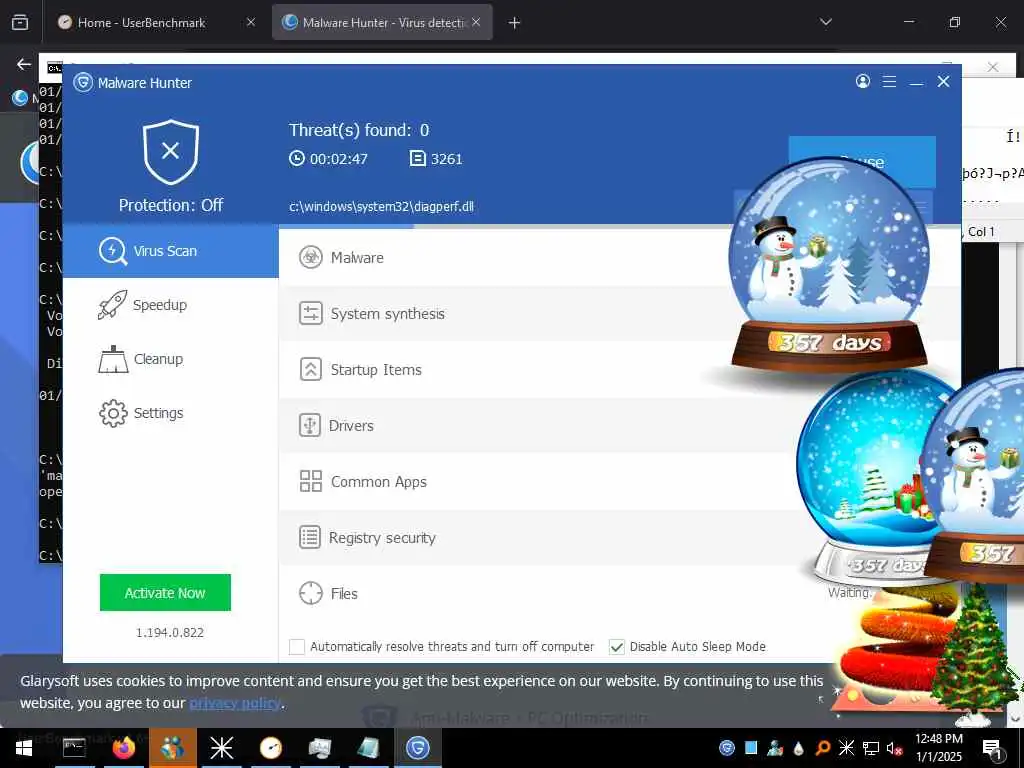Click the Malware Hunter taskbar icon
Screen dimensions: 1024x768
pos(418,748)
